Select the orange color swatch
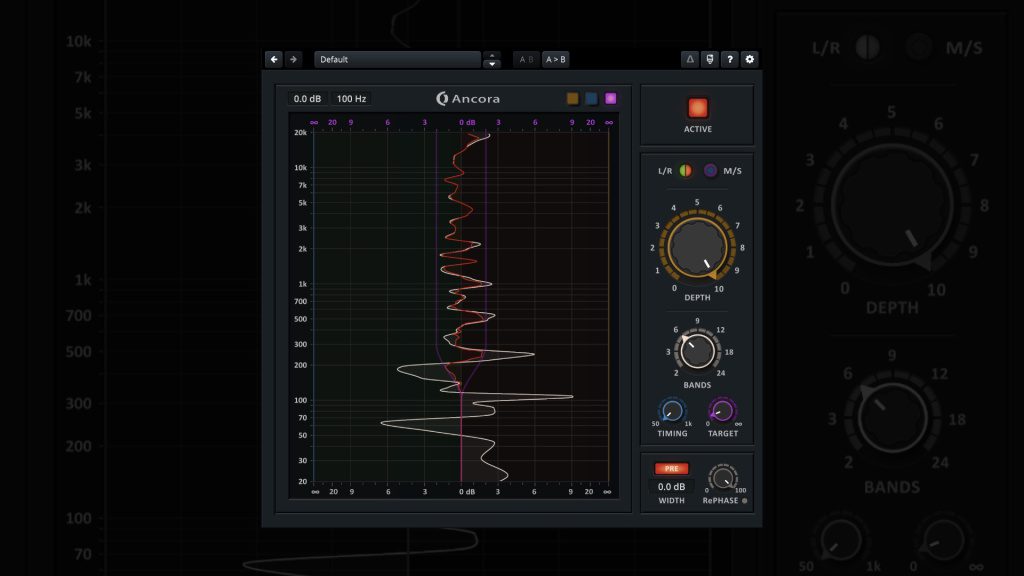Viewport: 1024px width, 576px height. [x=573, y=98]
